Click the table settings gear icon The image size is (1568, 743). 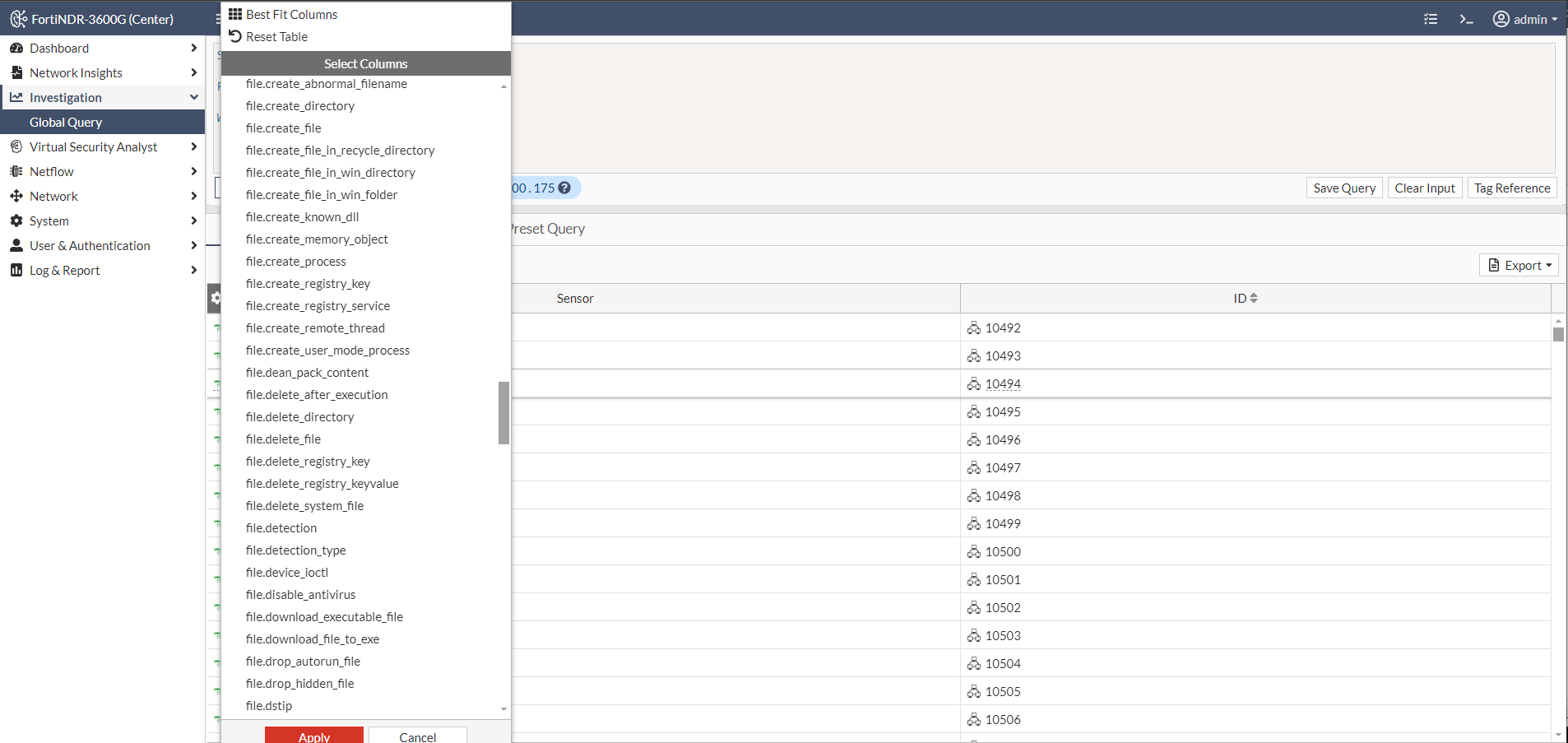(215, 298)
